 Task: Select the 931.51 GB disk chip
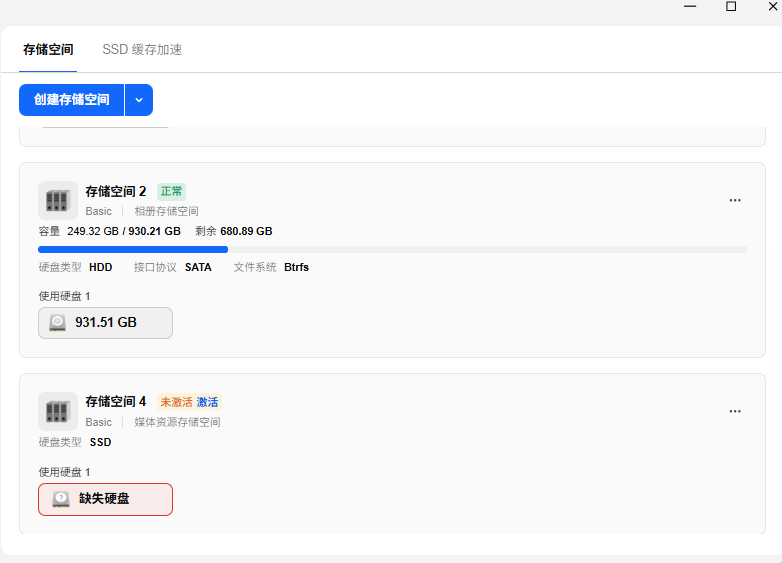click(x=105, y=323)
